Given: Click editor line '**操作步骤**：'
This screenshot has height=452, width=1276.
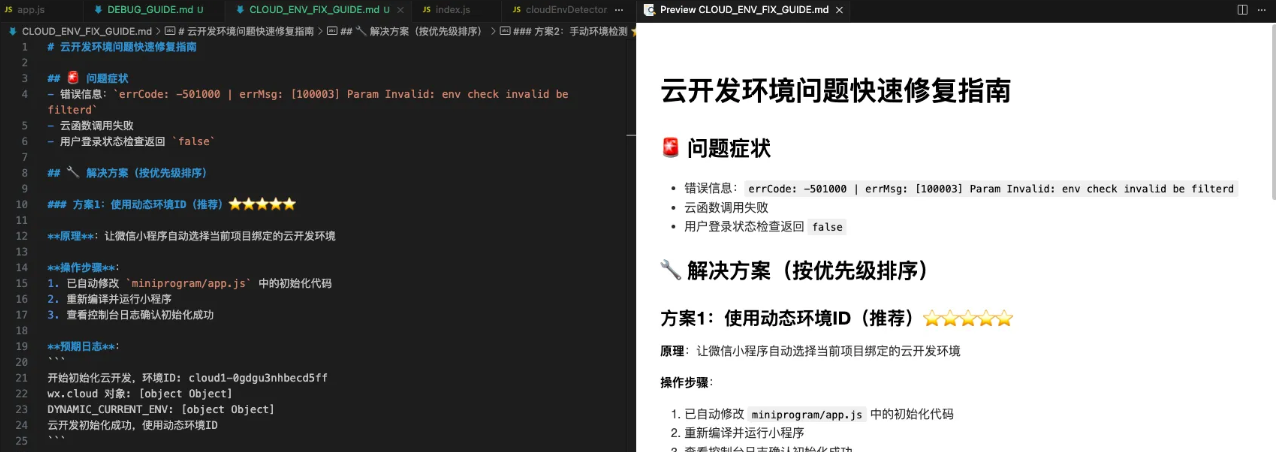Looking at the screenshot, I should [83, 268].
